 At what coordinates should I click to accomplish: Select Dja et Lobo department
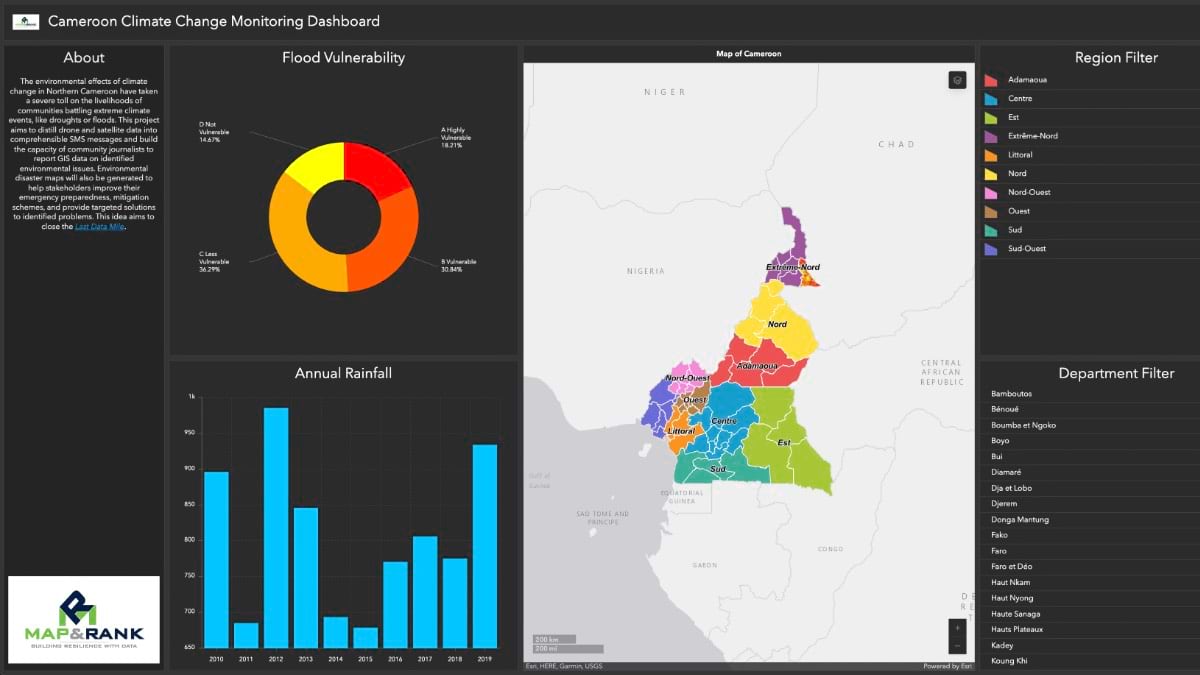point(1088,488)
